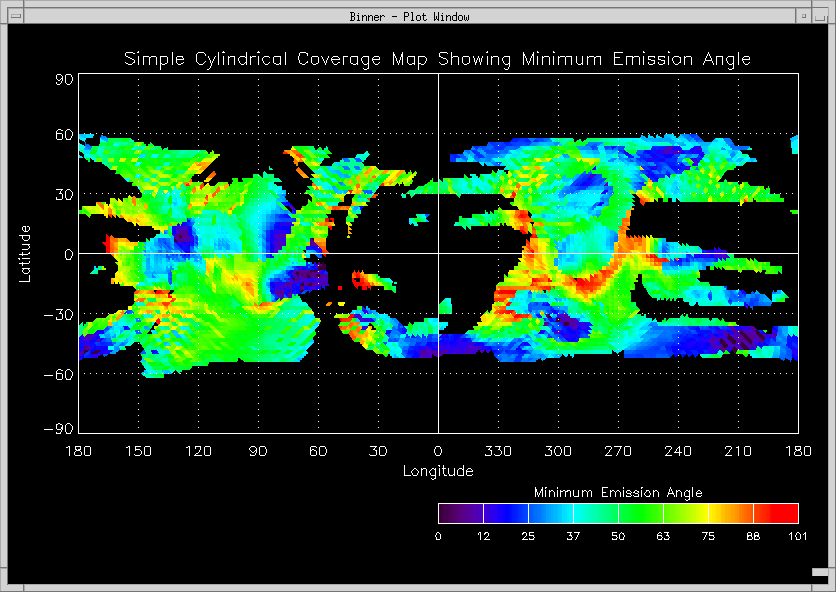Choose the green 50–63 colorbar segment

[x=640, y=514]
